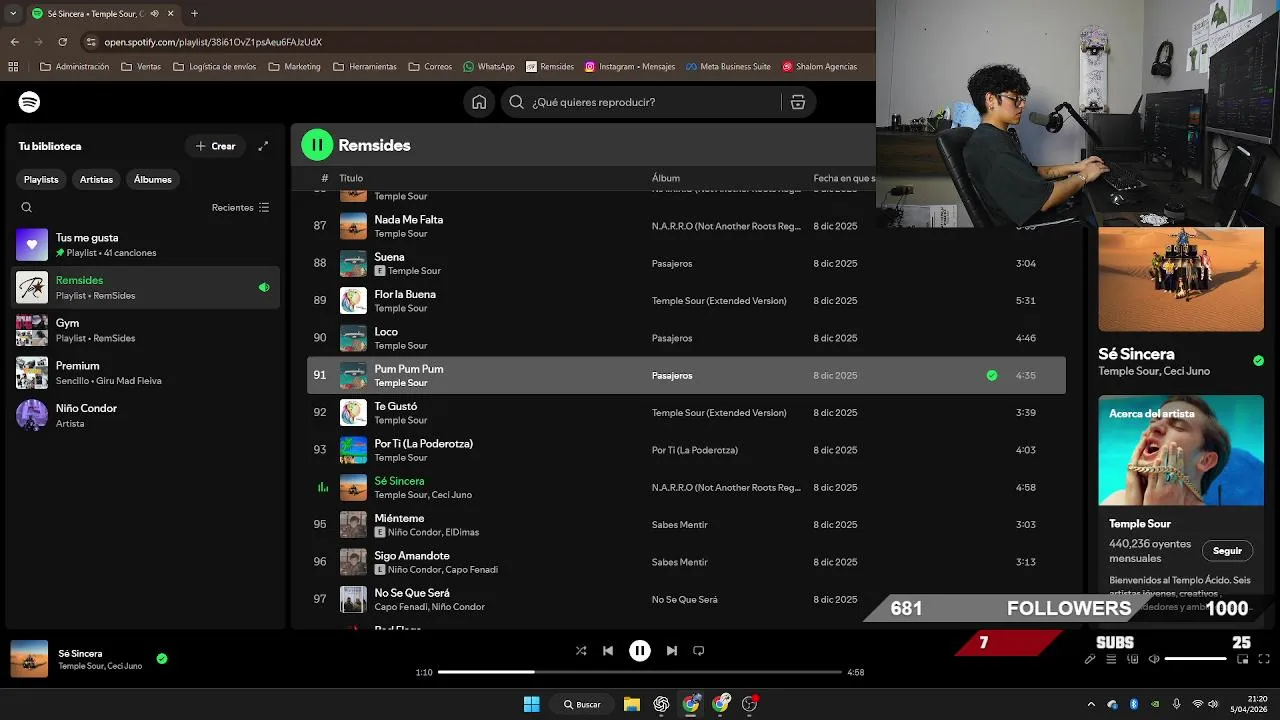Open the WhatsApp bookmark
1280x720 pixels.
pos(489,67)
